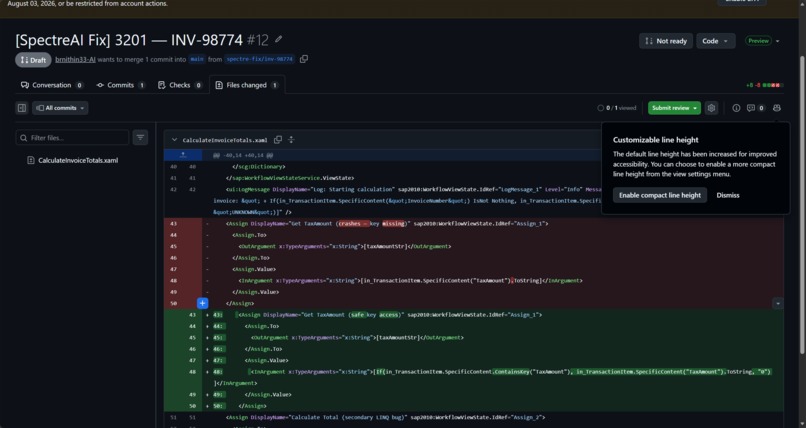This screenshot has height=428, width=806.
Task: Open the main base branch link
Action: click(197, 59)
